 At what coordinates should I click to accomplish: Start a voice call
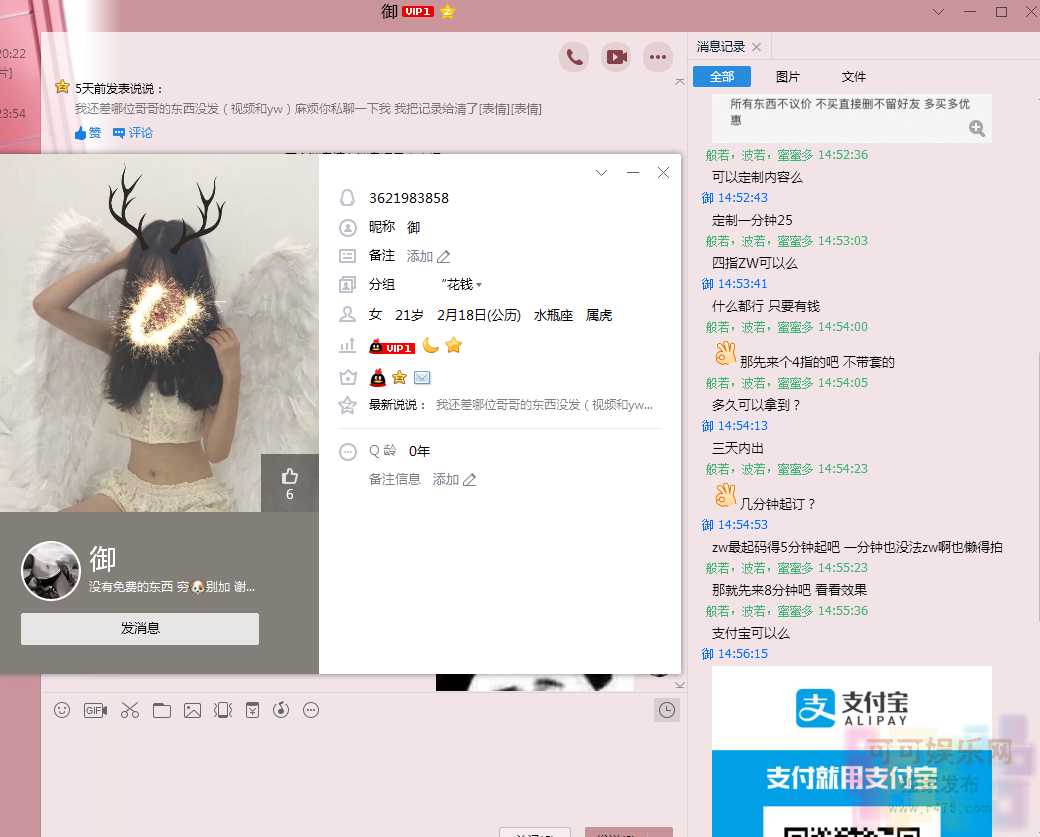coord(574,57)
